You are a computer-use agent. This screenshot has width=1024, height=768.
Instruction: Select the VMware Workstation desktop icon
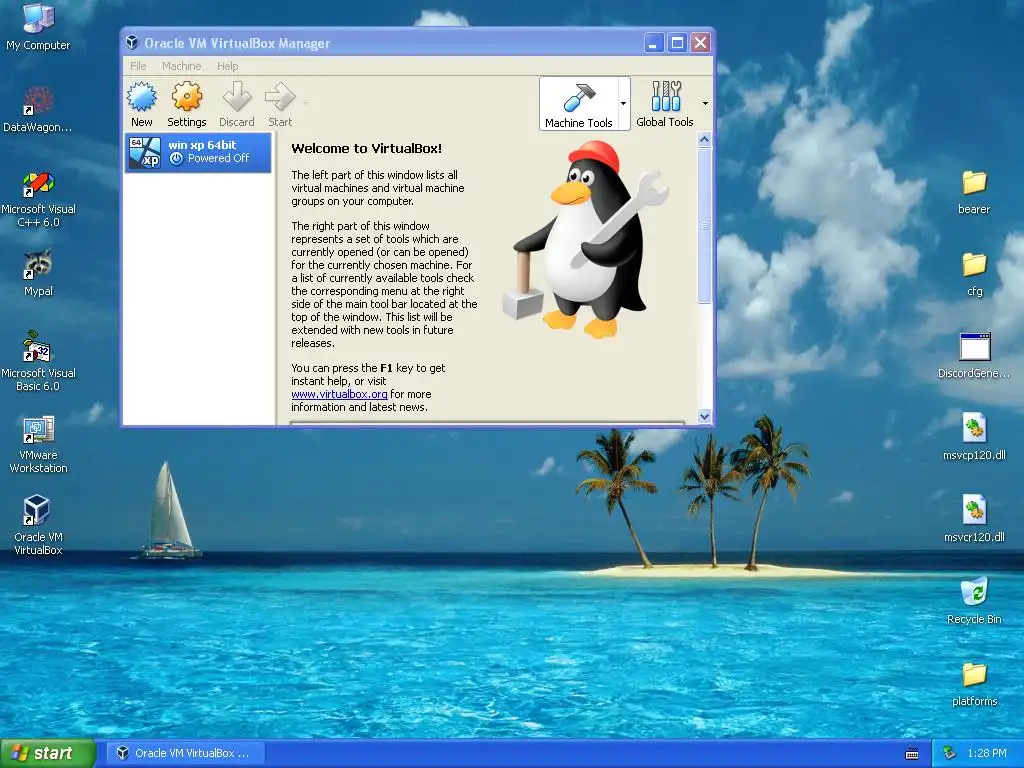click(38, 444)
